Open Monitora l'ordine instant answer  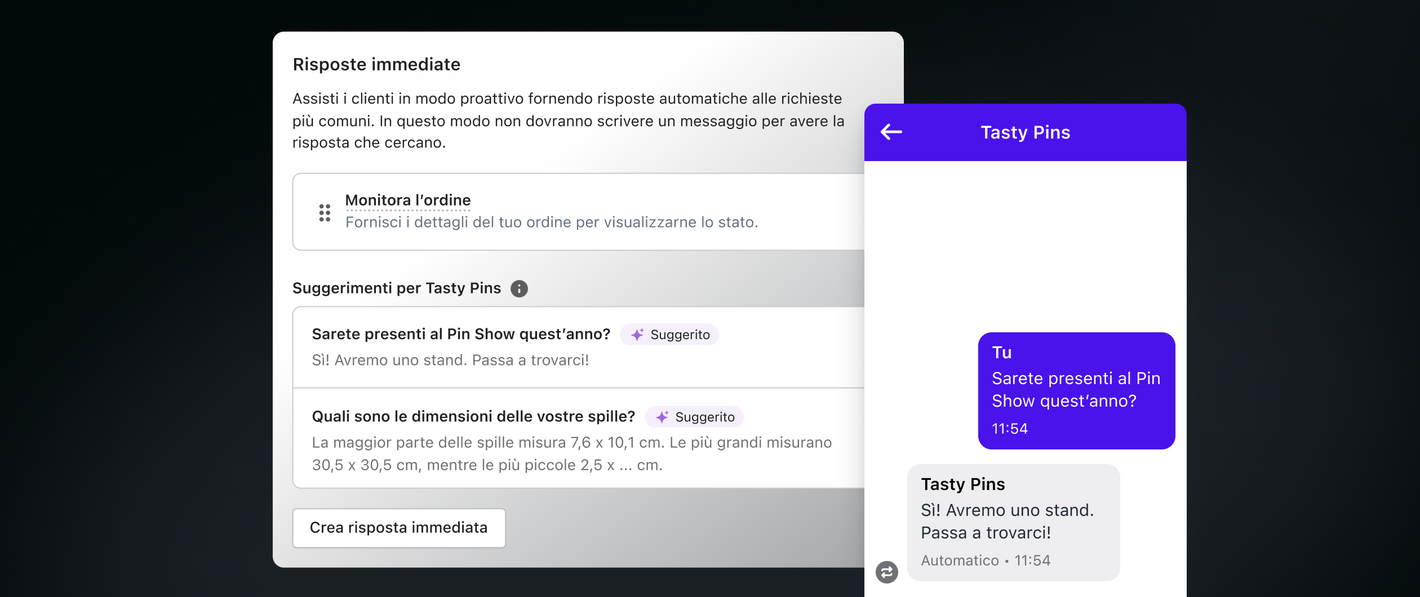tap(578, 212)
